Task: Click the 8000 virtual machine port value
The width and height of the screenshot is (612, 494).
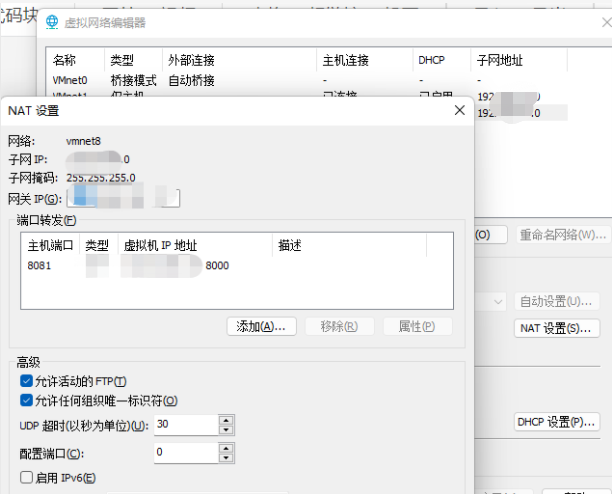Action: pyautogui.click(x=217, y=266)
